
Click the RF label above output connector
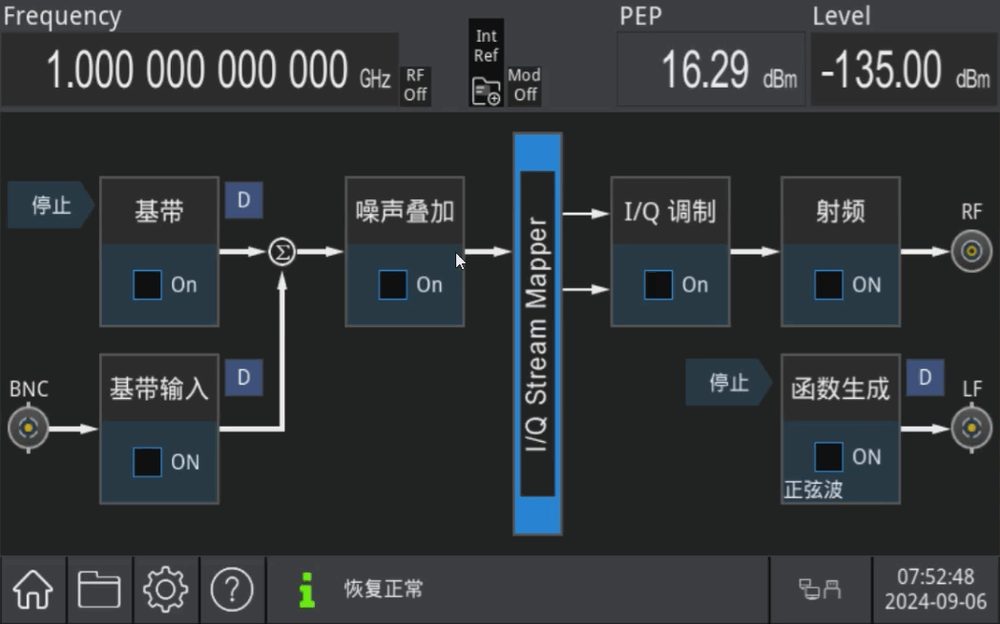pos(972,212)
